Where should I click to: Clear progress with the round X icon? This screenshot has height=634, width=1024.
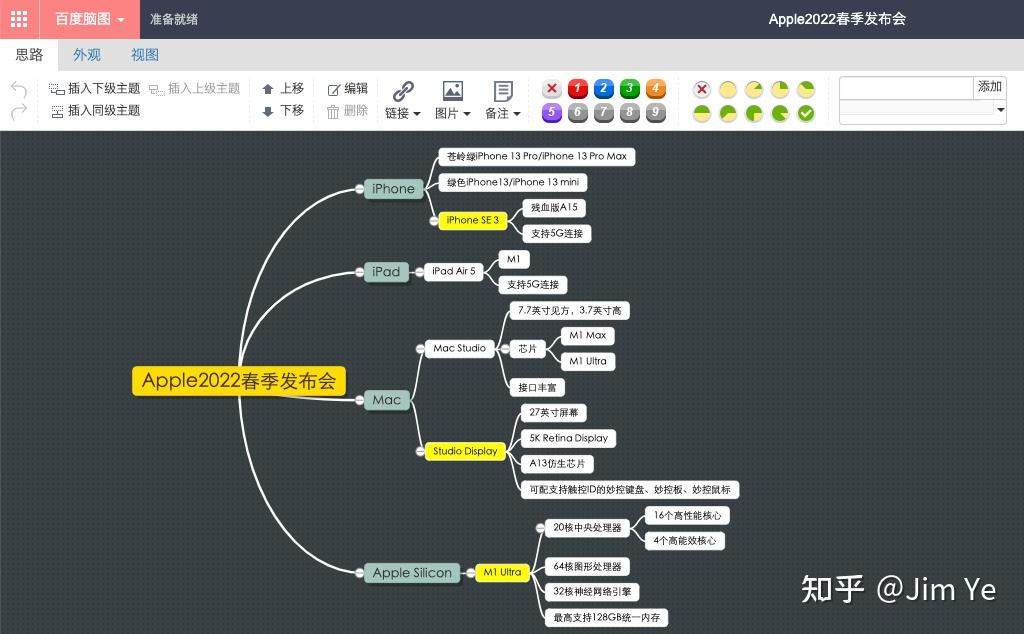click(702, 89)
